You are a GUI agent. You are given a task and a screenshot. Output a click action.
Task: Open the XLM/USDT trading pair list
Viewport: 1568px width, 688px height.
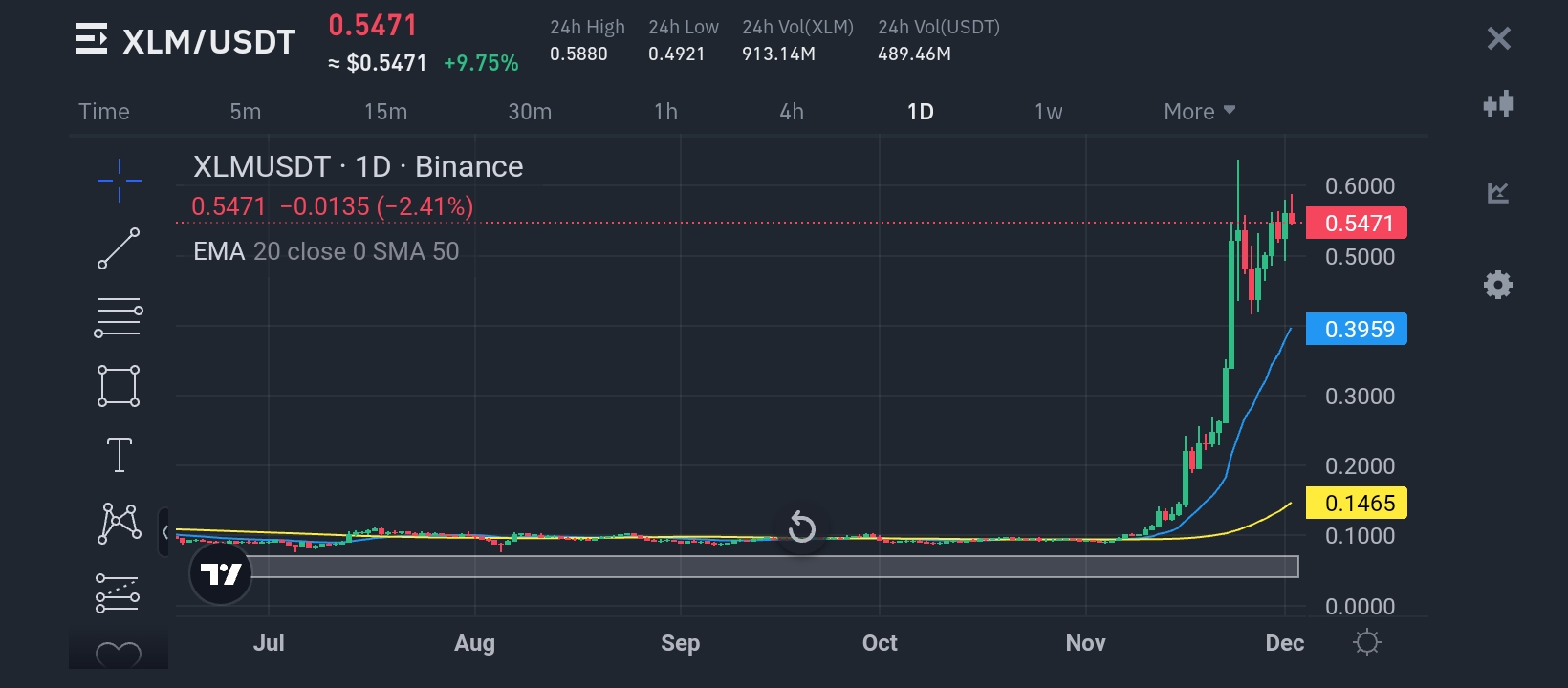92,40
